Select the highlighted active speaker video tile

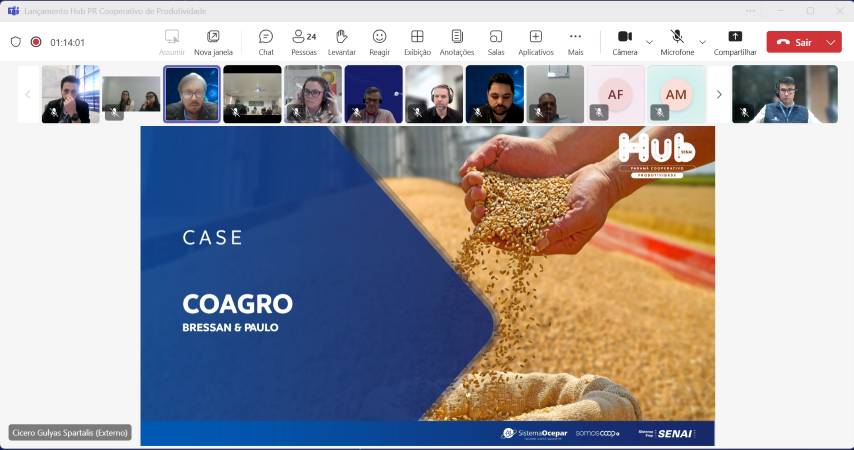192,94
